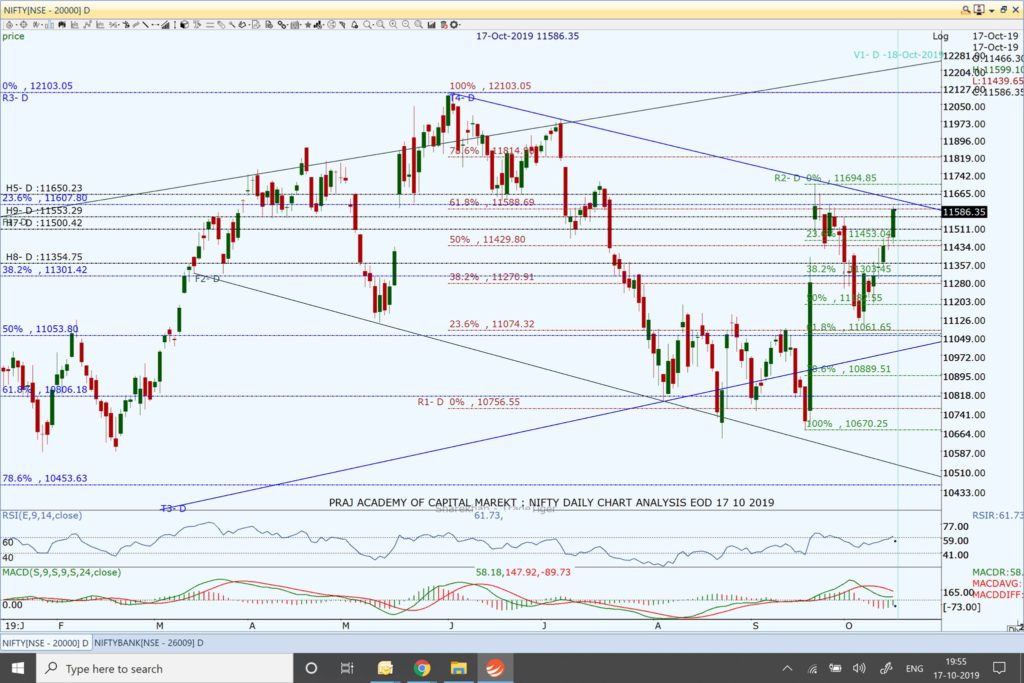Click the 3D cube toolbar icon
The width and height of the screenshot is (1024, 683).
pyautogui.click(x=184, y=25)
